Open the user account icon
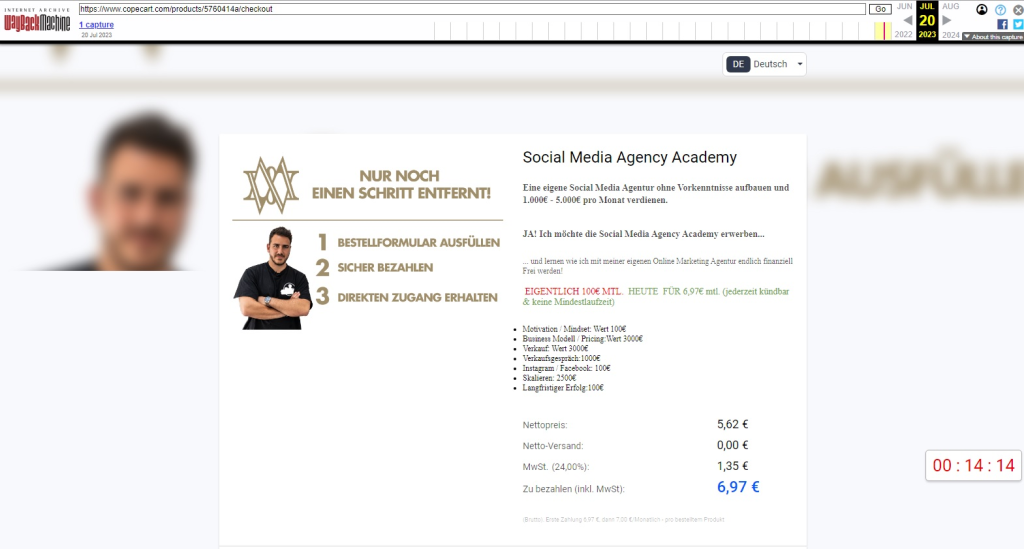1024x549 pixels. [982, 9]
